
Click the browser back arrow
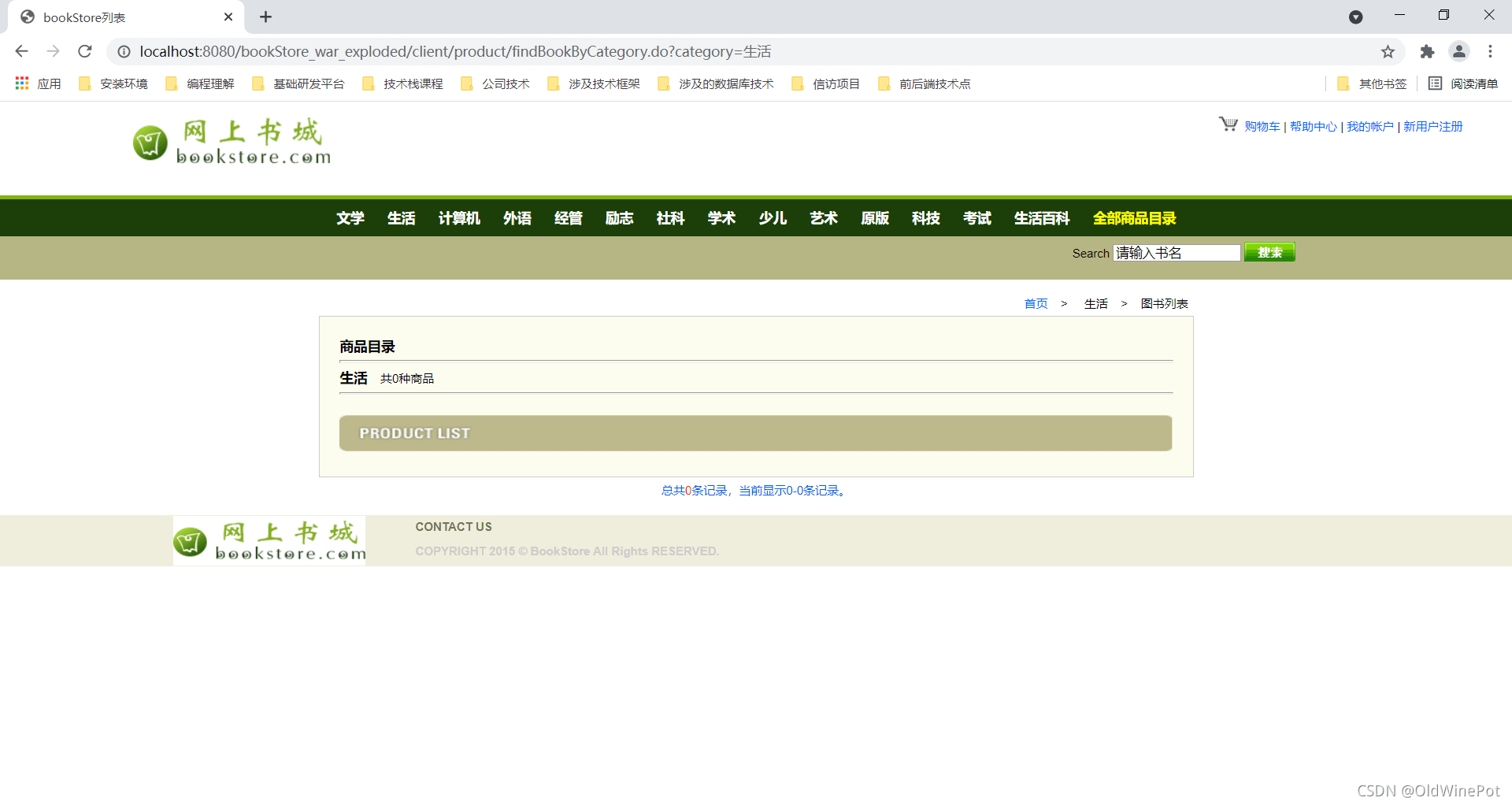click(x=21, y=51)
